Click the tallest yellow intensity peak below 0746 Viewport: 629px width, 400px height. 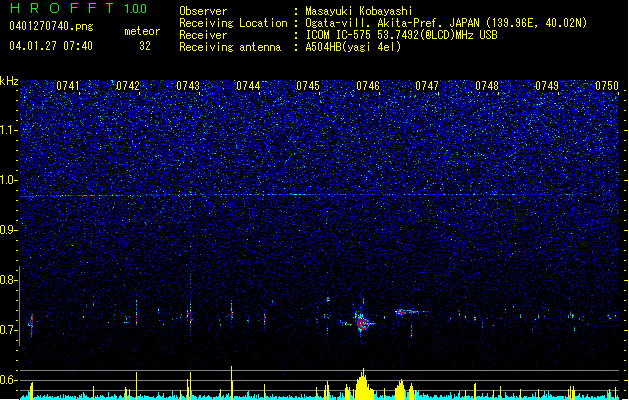(363, 384)
